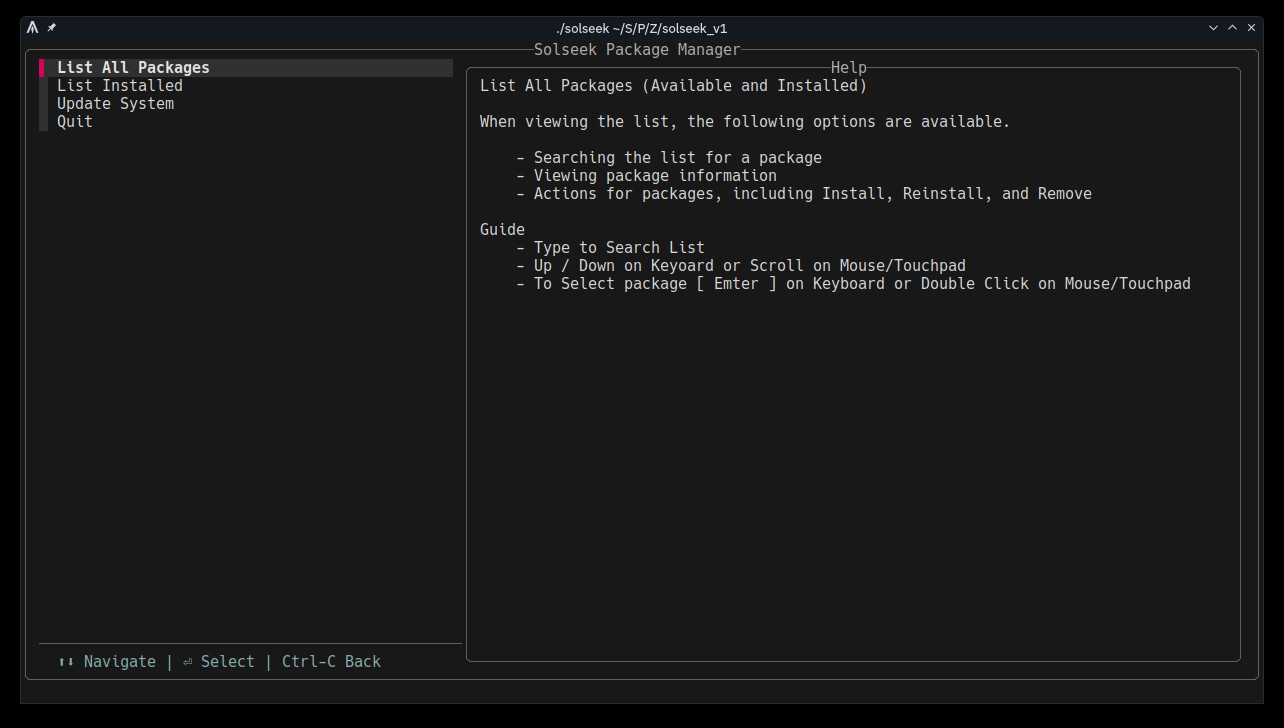Click the Enter key Select icon
Image resolution: width=1284 pixels, height=728 pixels.
pyautogui.click(x=188, y=662)
